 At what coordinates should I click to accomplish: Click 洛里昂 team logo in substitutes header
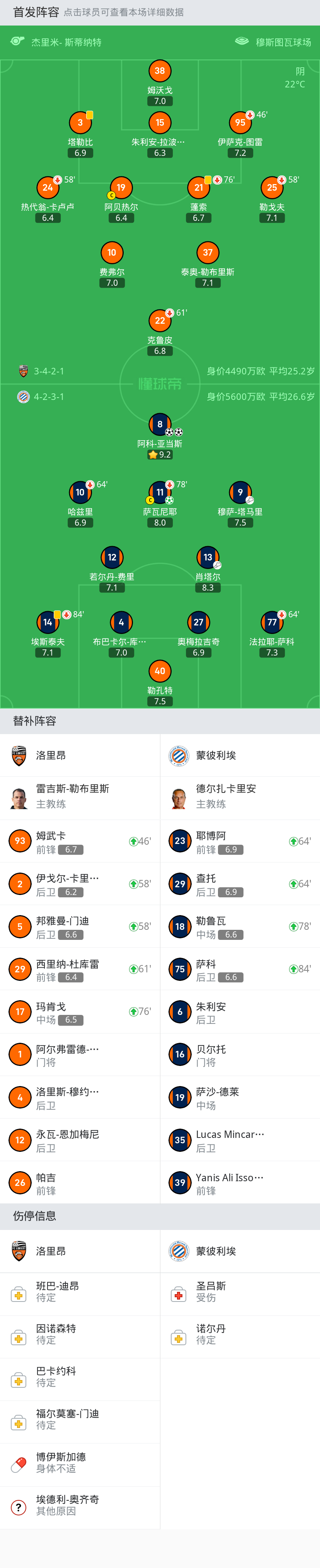19,755
